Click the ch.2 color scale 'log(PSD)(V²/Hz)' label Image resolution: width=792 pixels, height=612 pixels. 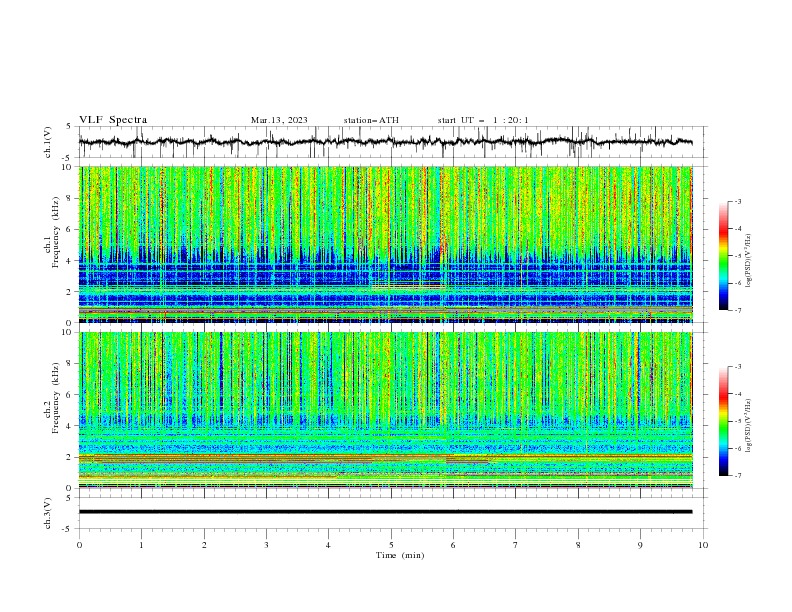tap(748, 426)
